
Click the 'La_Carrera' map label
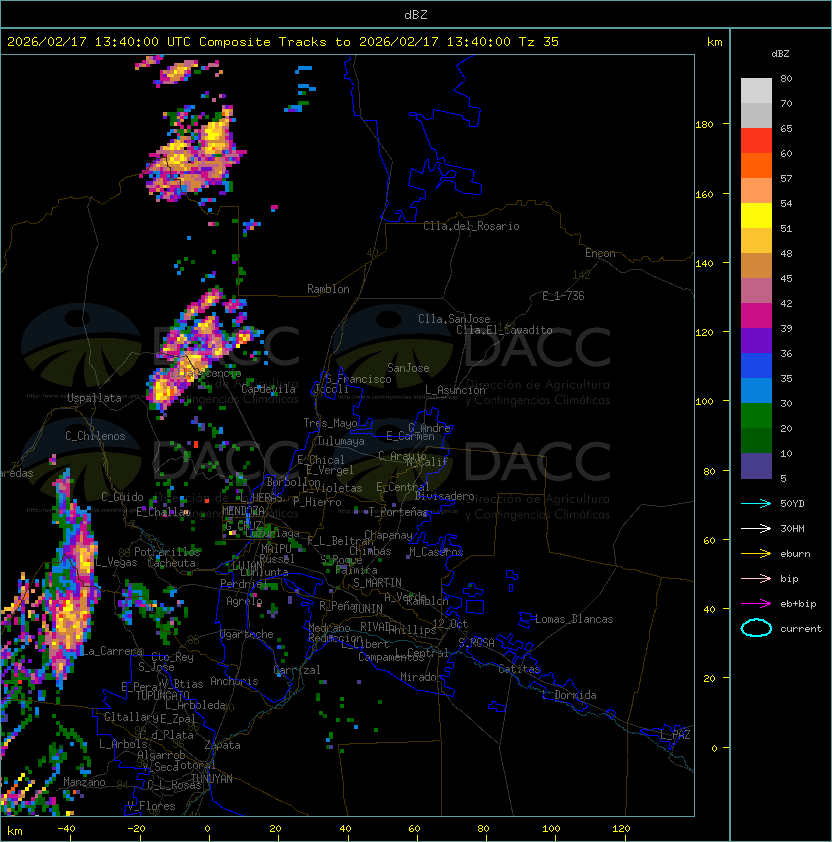point(112,651)
